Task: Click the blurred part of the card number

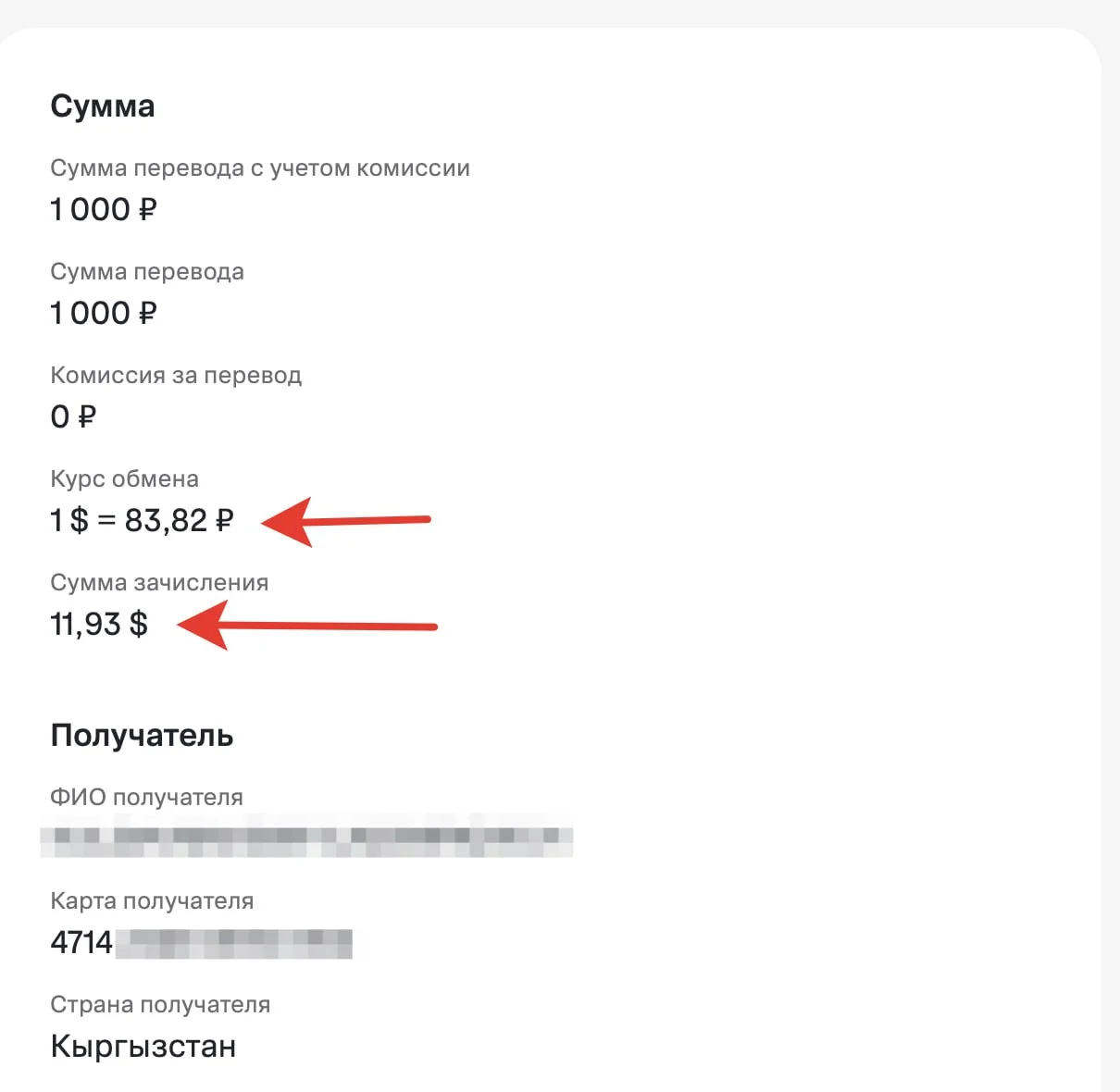Action: pos(235,943)
